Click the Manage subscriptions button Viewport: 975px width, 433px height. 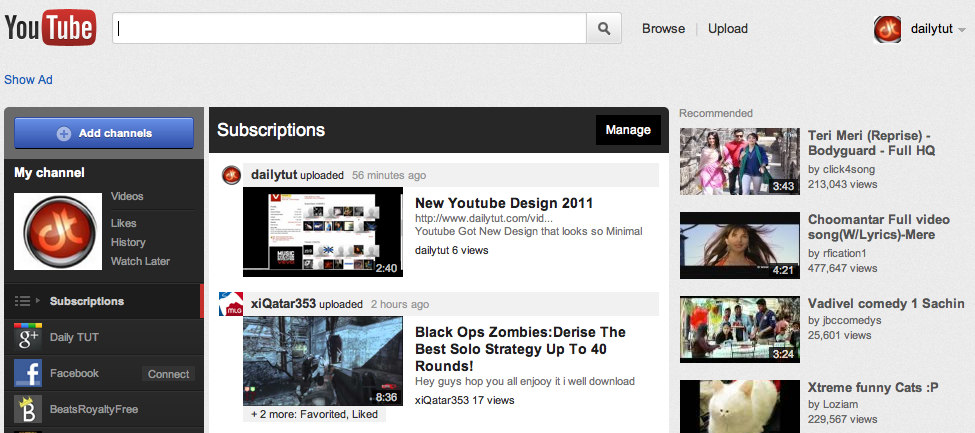(x=628, y=130)
